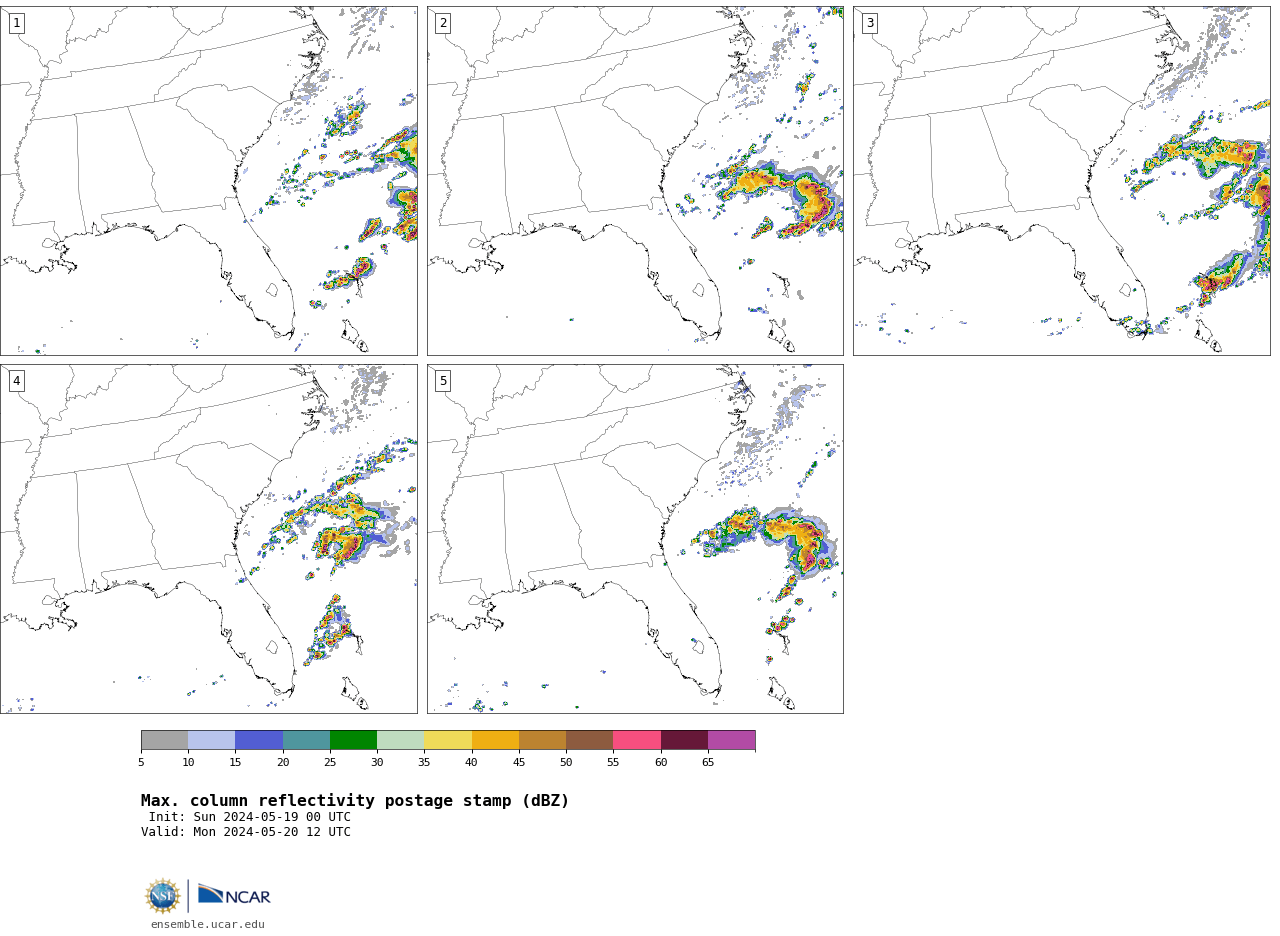Click the colorbar tick label 5
1280x936 pixels.
[141, 763]
